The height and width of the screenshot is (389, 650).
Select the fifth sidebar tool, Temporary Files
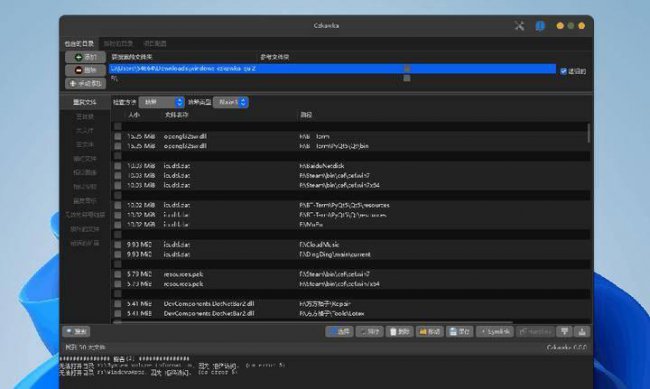click(85, 158)
